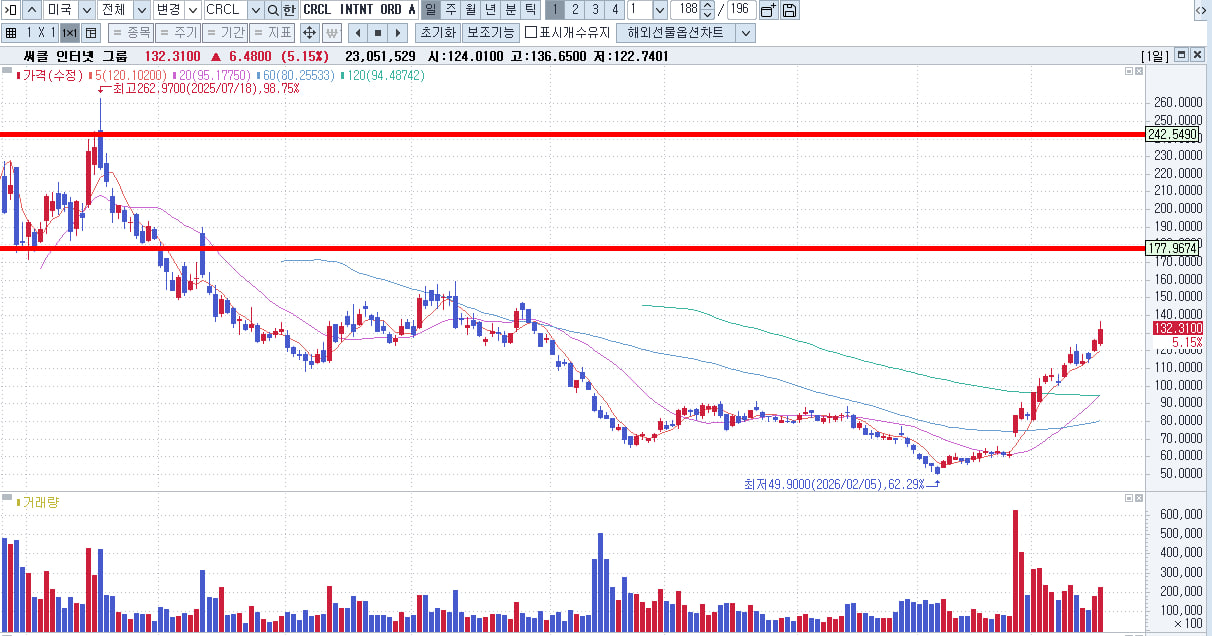This screenshot has width=1212, height=636.
Task: Toggle the 1x1 layout button
Action: [x=69, y=33]
